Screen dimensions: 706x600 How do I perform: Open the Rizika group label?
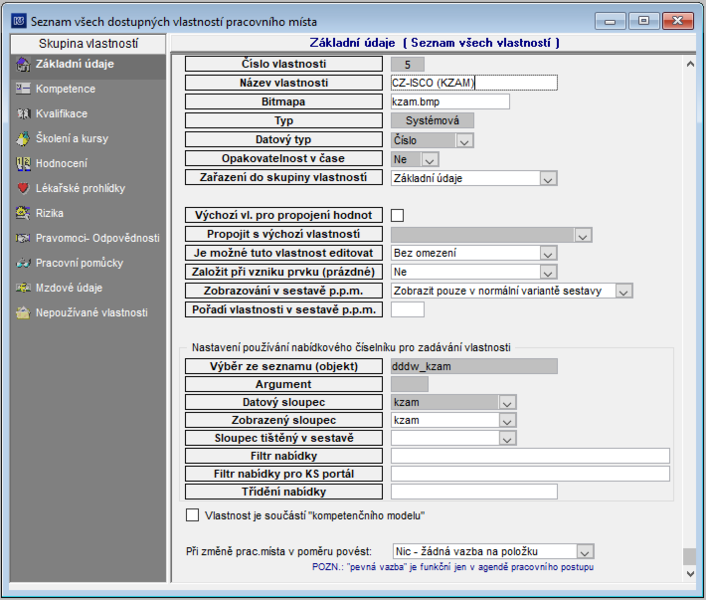[50, 213]
